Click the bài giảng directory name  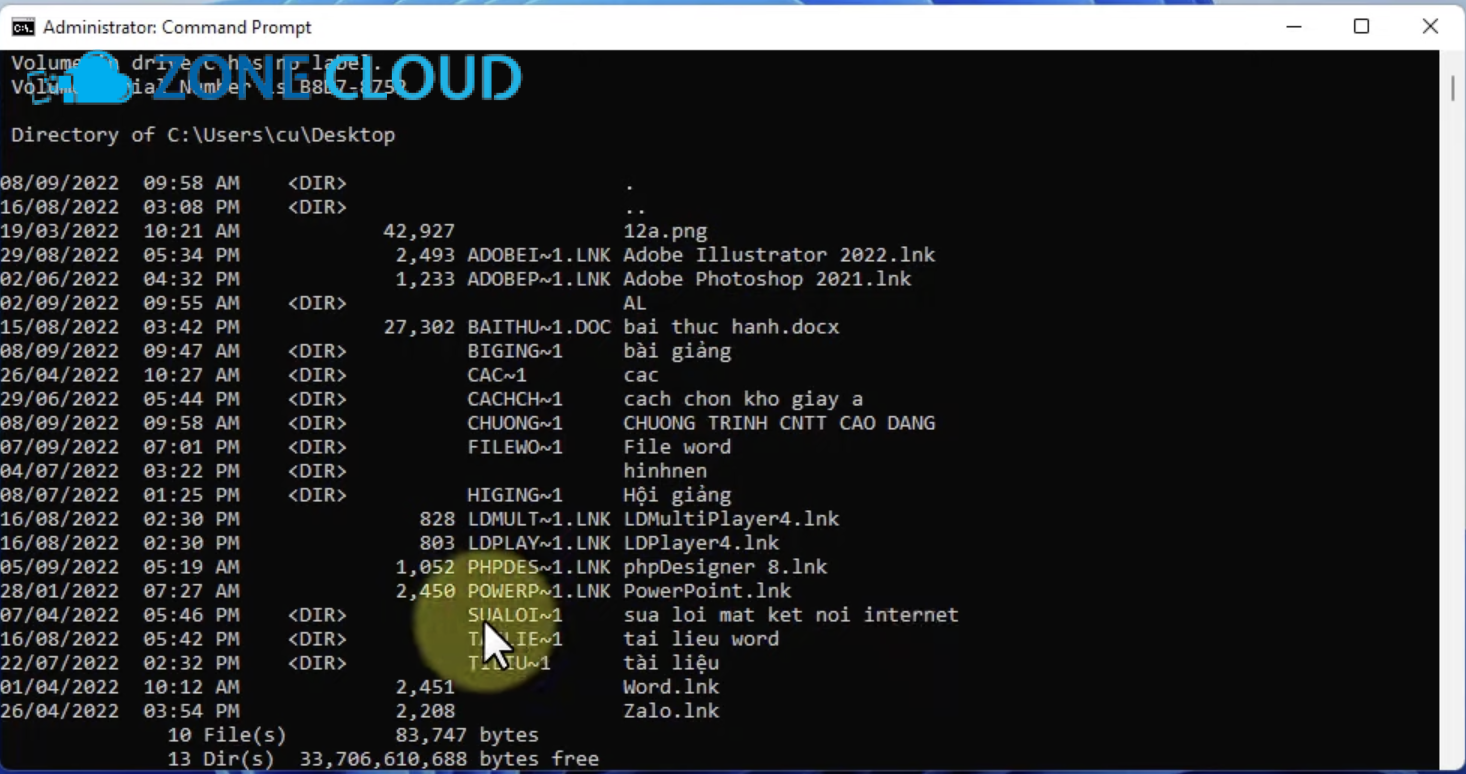[x=677, y=351]
